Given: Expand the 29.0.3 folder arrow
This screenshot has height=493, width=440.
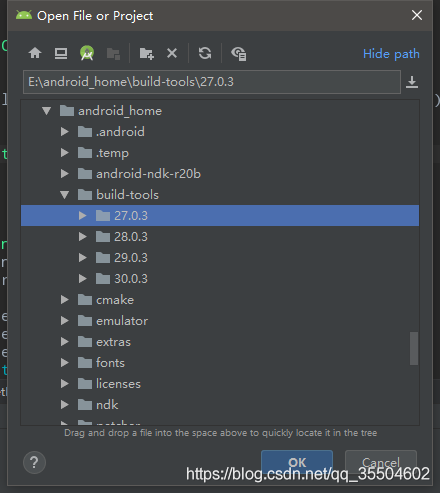Looking at the screenshot, I should (83, 258).
